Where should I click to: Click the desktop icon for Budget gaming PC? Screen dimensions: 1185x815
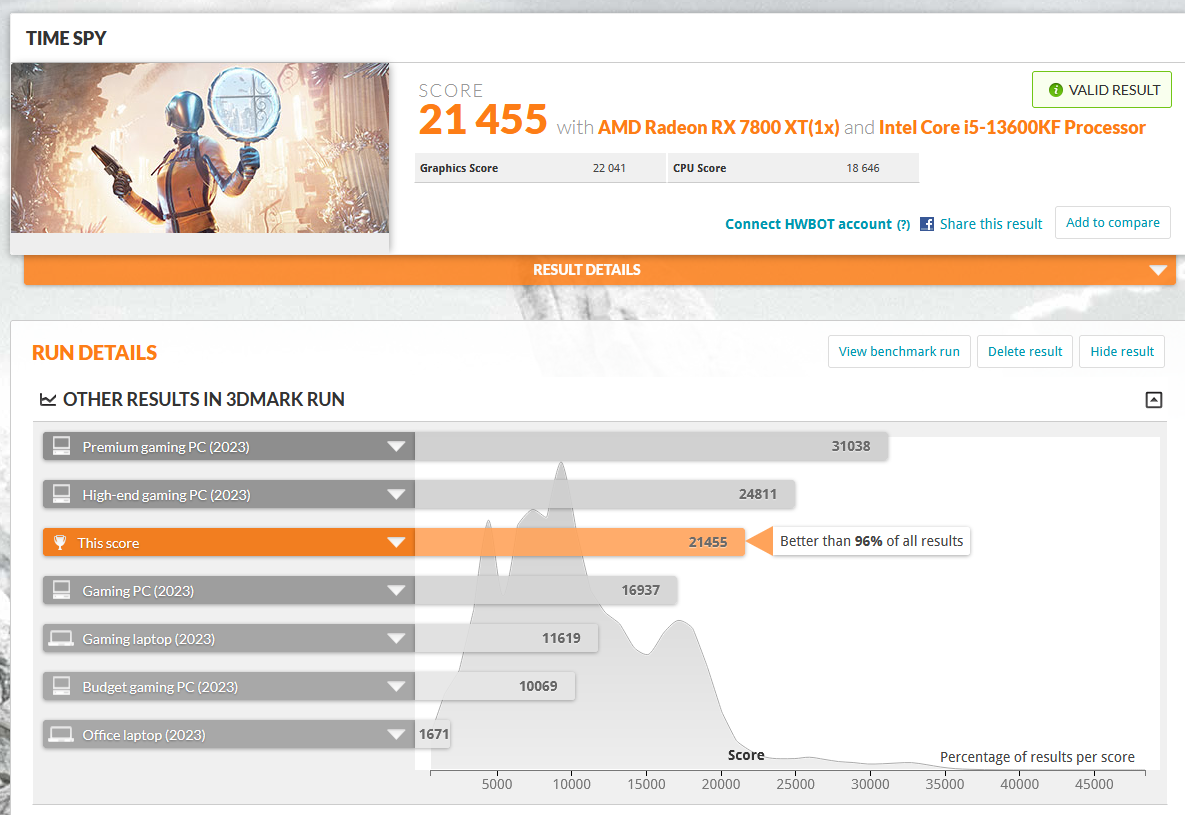[61, 686]
